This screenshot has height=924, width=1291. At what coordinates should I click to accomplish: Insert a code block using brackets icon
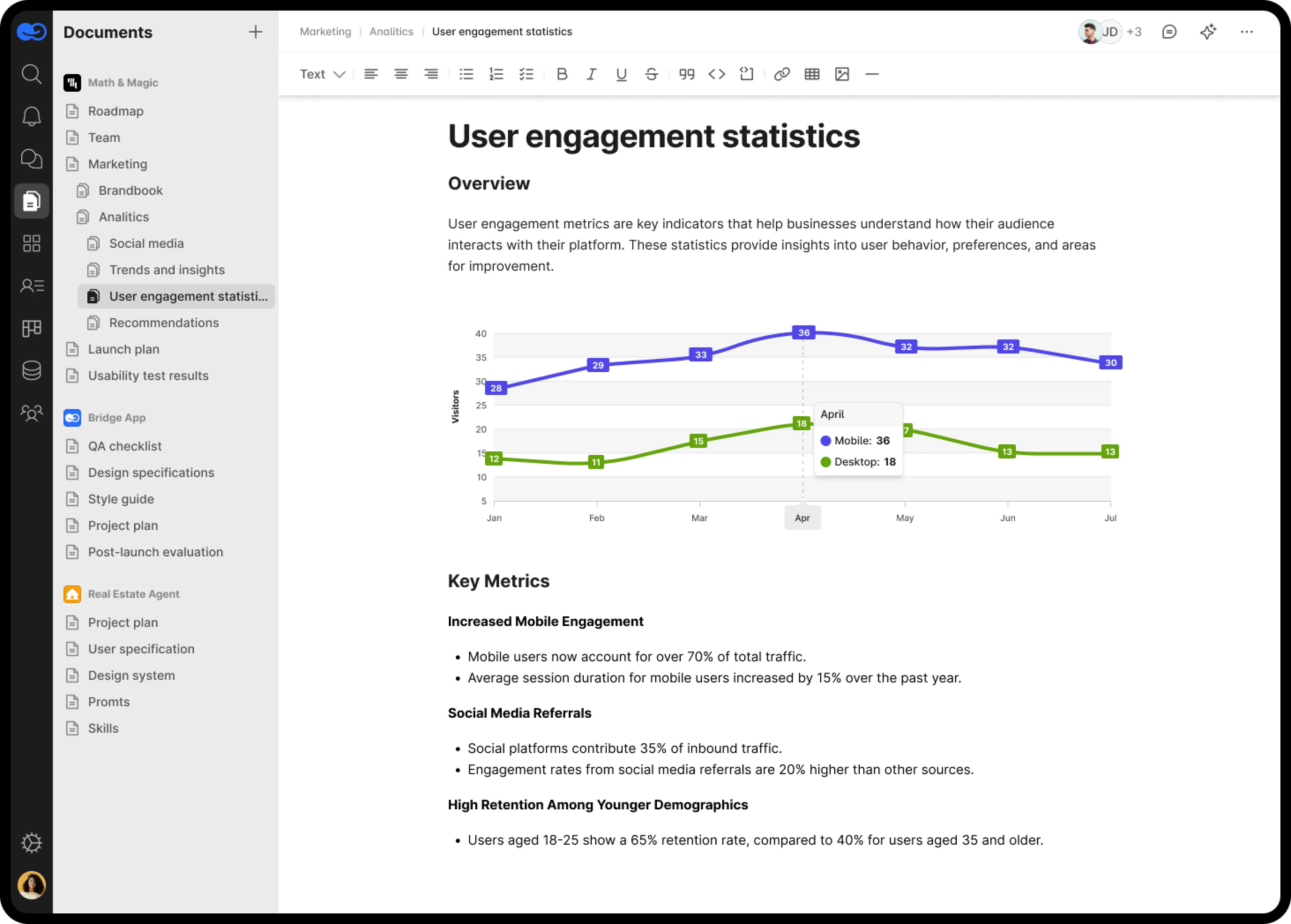(716, 74)
